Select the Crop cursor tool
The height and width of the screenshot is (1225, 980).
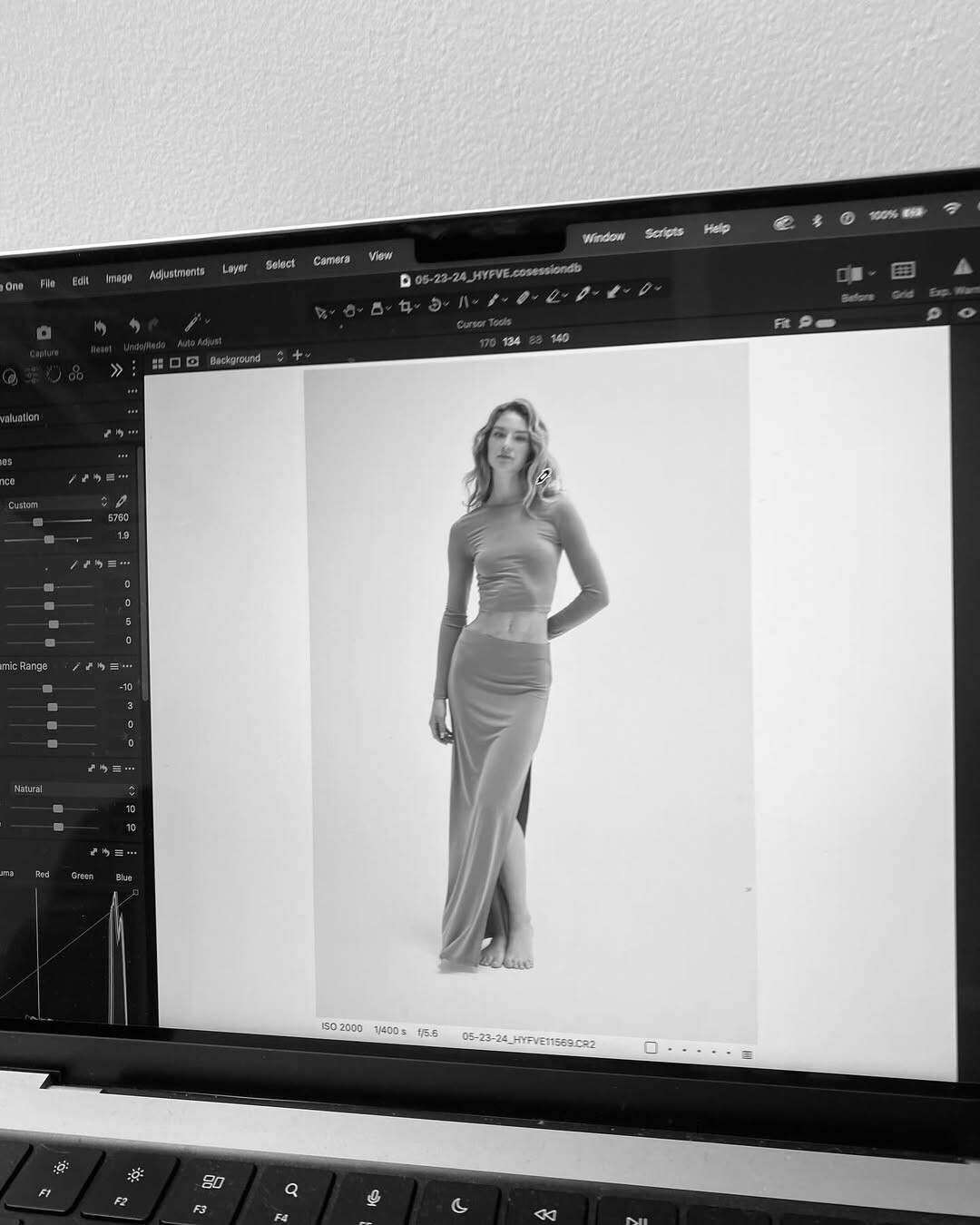[x=405, y=307]
